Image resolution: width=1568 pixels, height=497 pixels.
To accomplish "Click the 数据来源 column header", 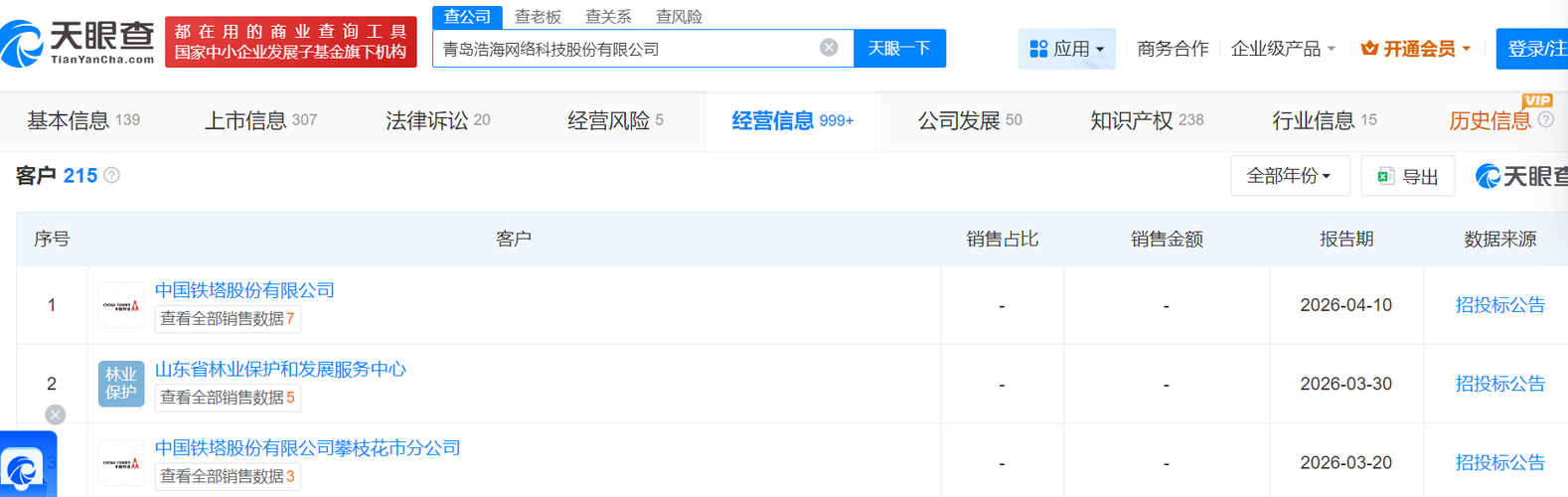I will tap(1499, 239).
